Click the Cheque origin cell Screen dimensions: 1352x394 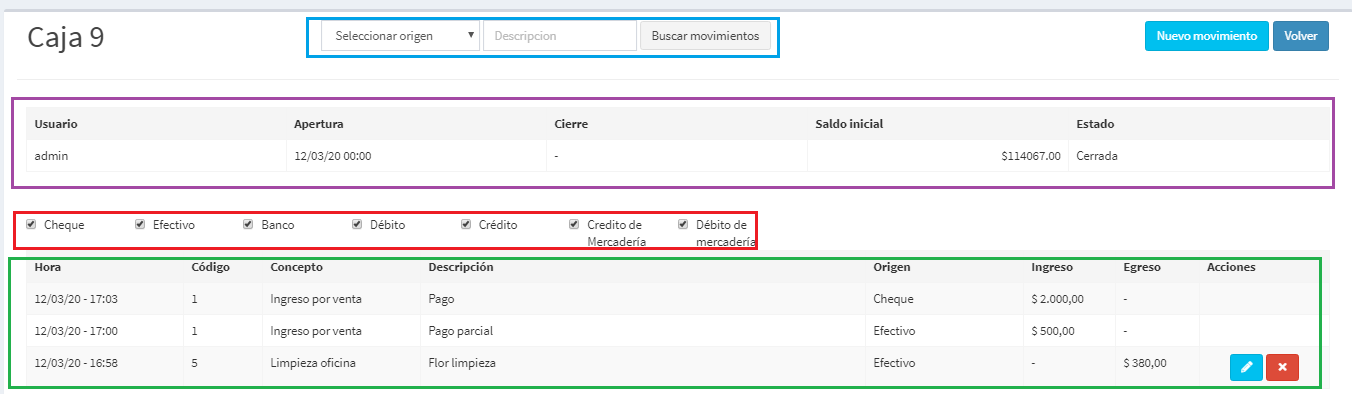tap(893, 299)
